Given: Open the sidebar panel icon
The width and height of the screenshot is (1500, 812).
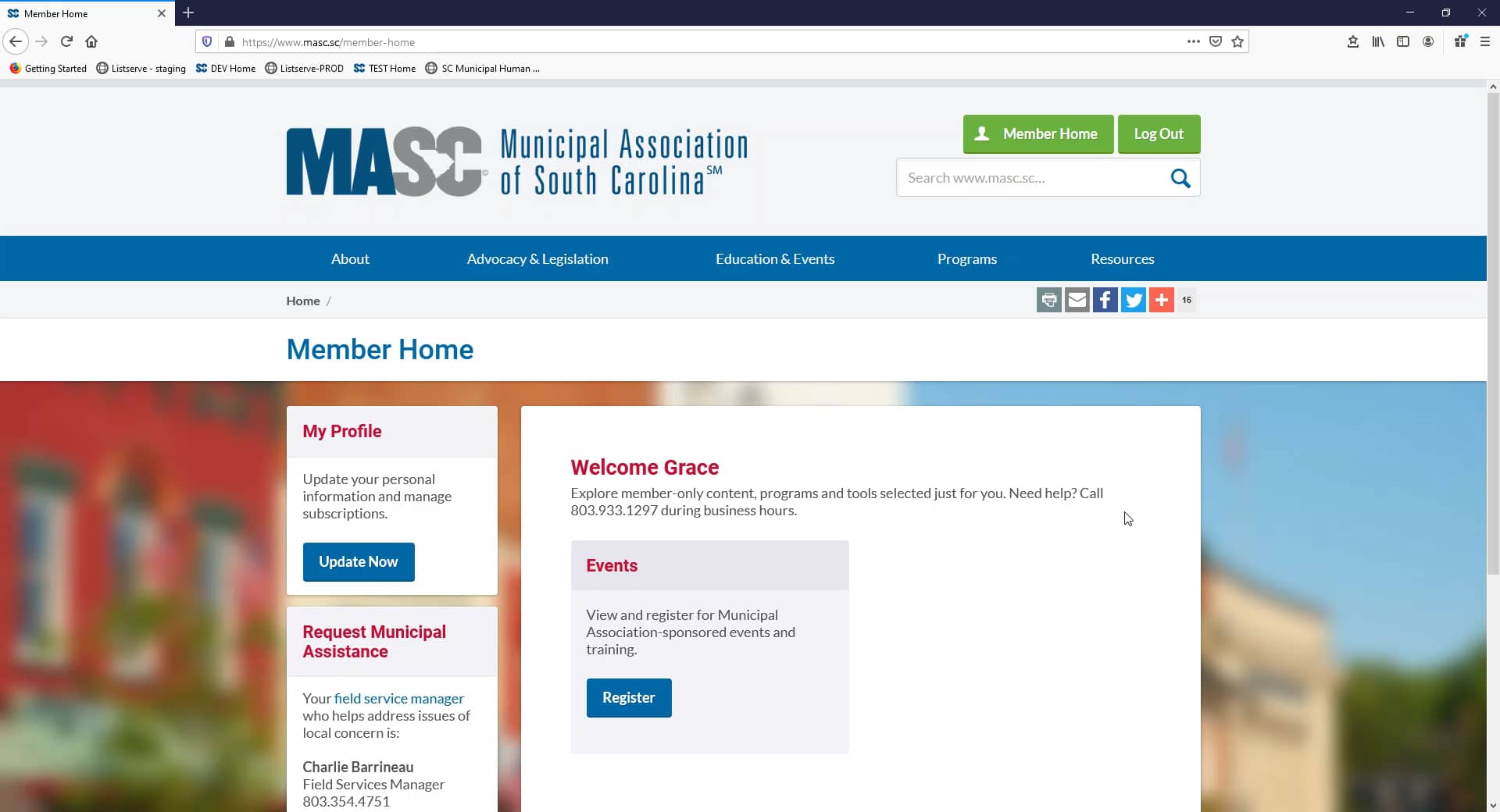Looking at the screenshot, I should click(x=1403, y=41).
